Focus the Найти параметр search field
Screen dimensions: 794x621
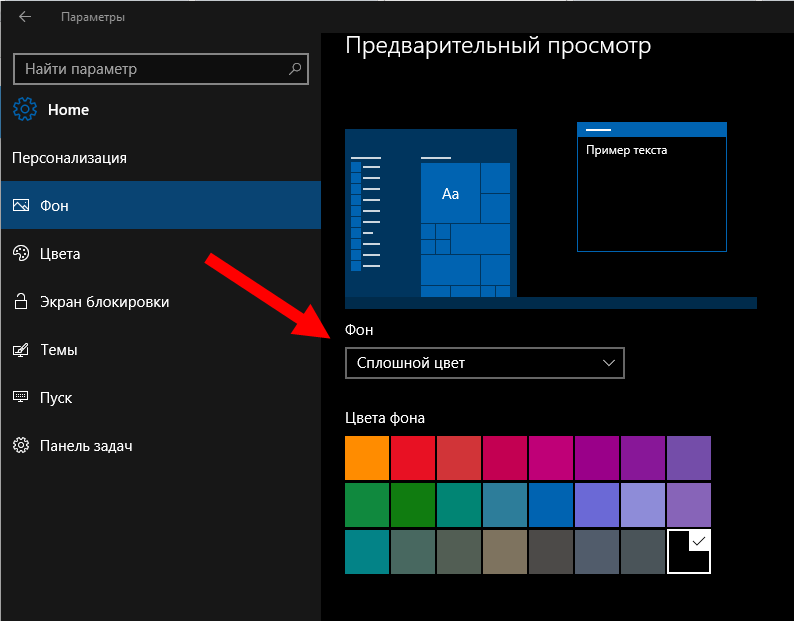161,69
